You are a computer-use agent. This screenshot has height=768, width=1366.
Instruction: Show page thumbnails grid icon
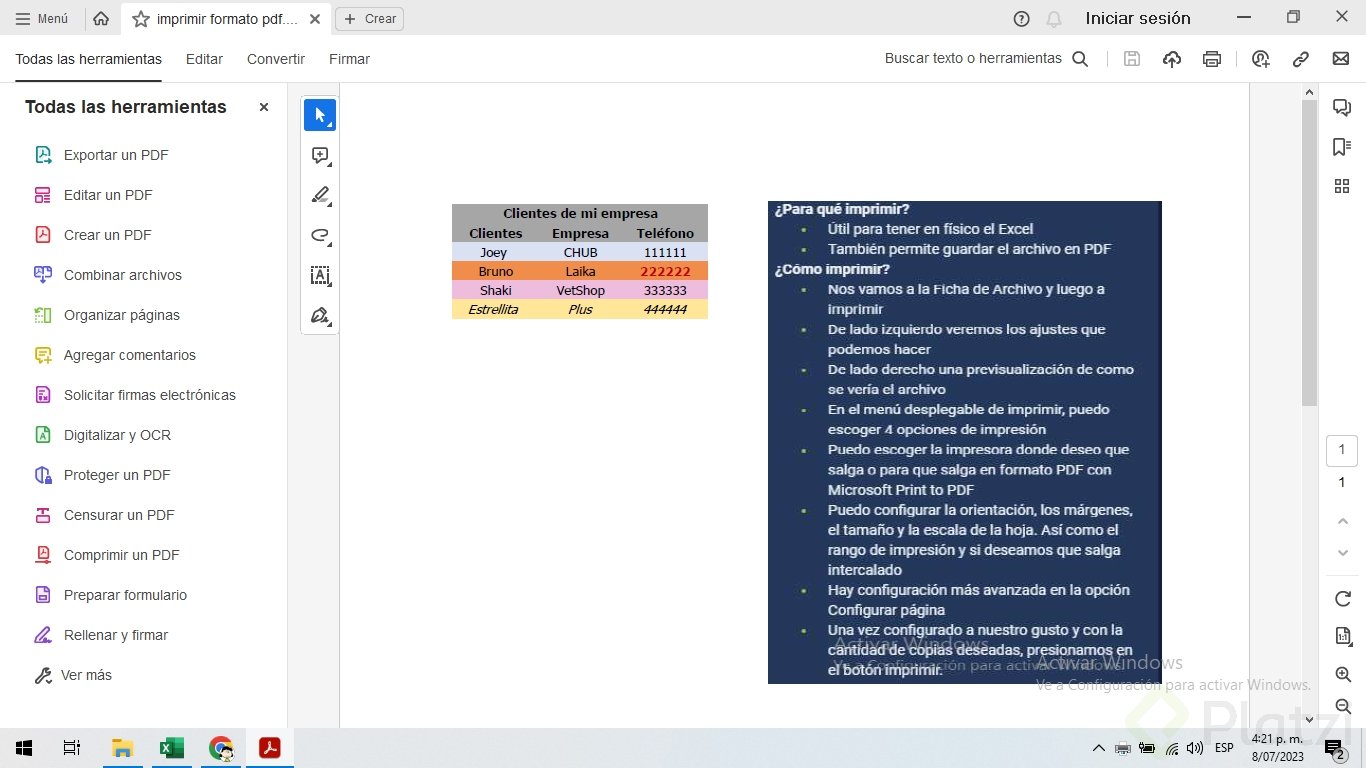tap(1342, 186)
